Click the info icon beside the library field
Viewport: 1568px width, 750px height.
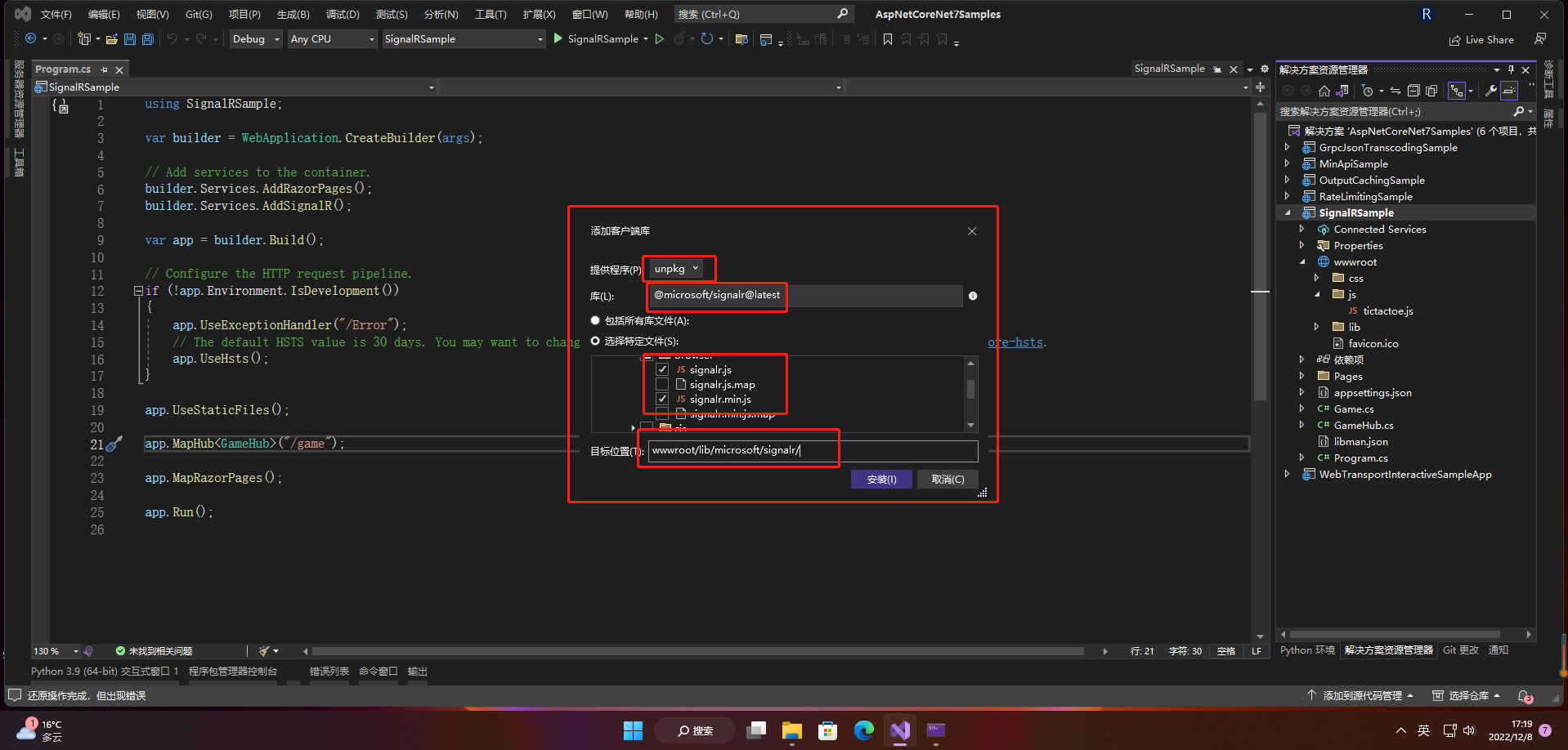[x=973, y=296]
